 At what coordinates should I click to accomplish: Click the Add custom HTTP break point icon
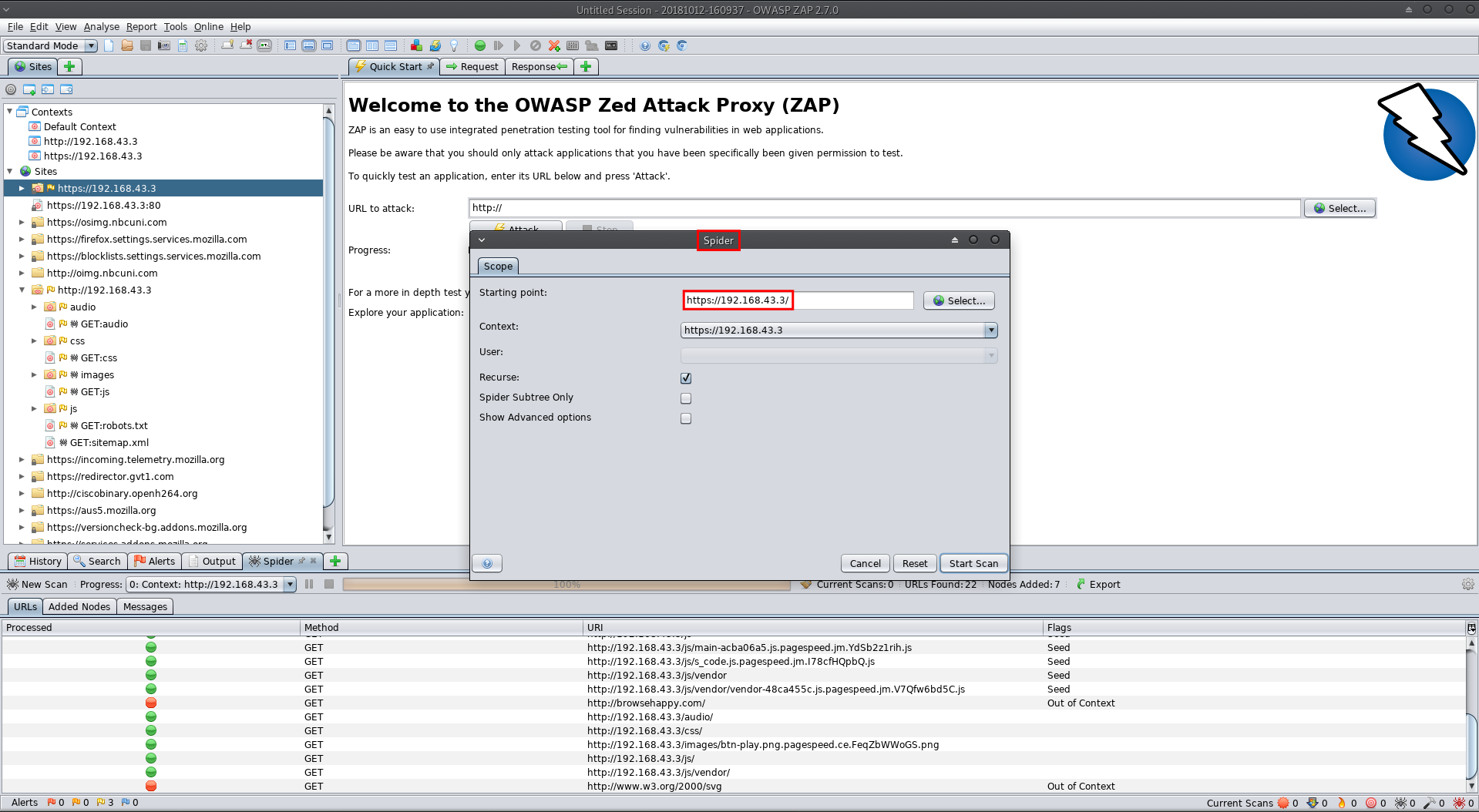[554, 45]
